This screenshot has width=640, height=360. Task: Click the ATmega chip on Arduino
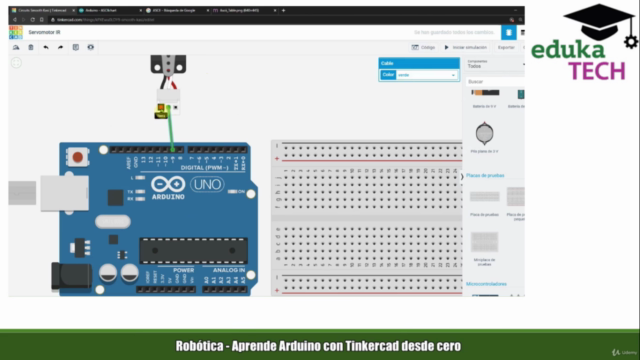click(x=193, y=251)
